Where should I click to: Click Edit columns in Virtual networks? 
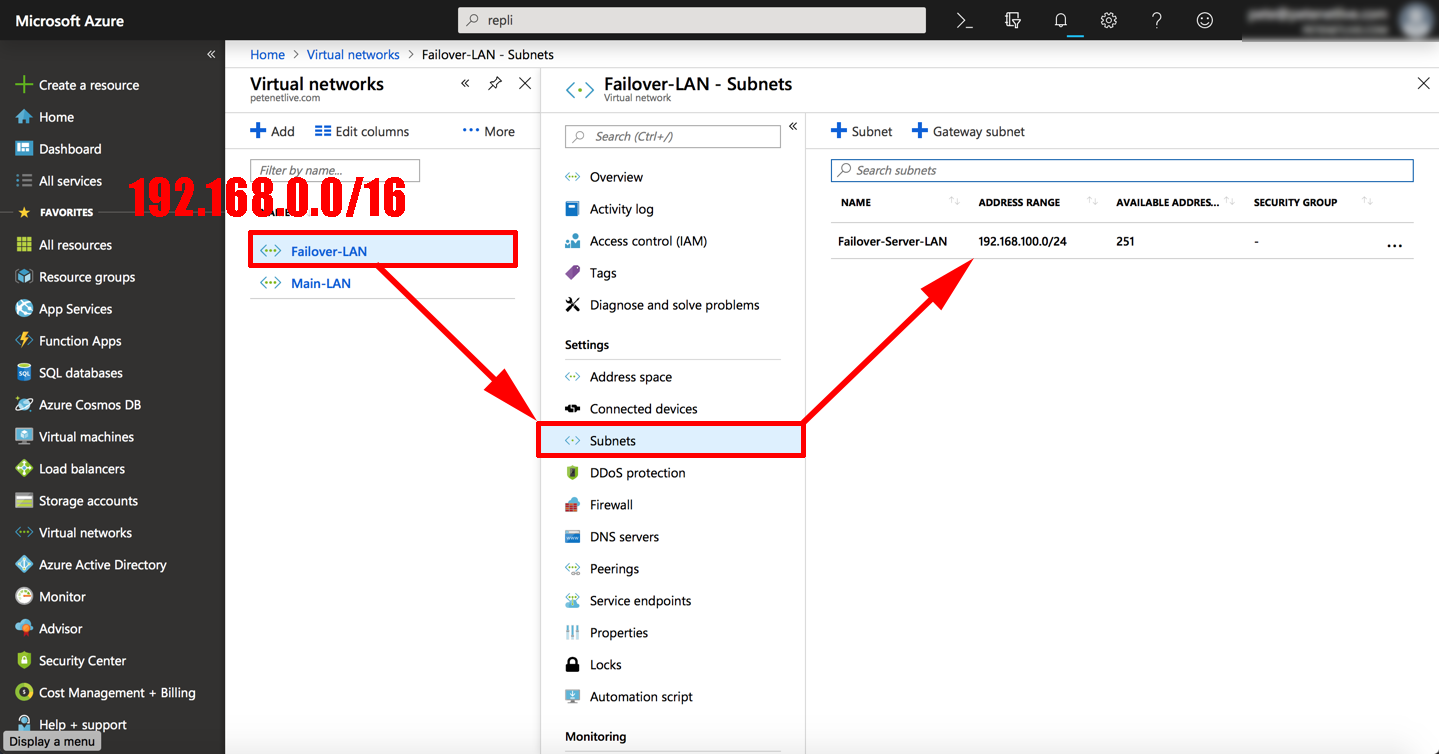pos(362,131)
